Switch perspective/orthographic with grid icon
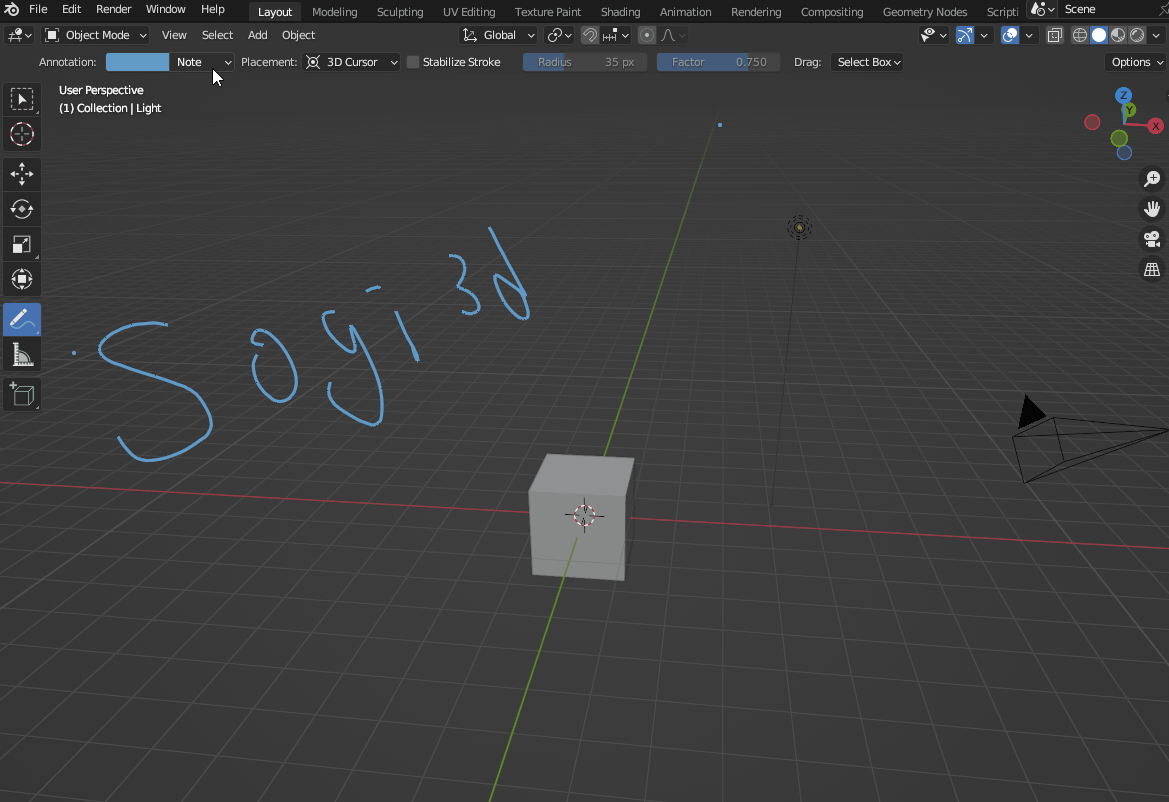This screenshot has width=1169, height=802. (x=1152, y=269)
